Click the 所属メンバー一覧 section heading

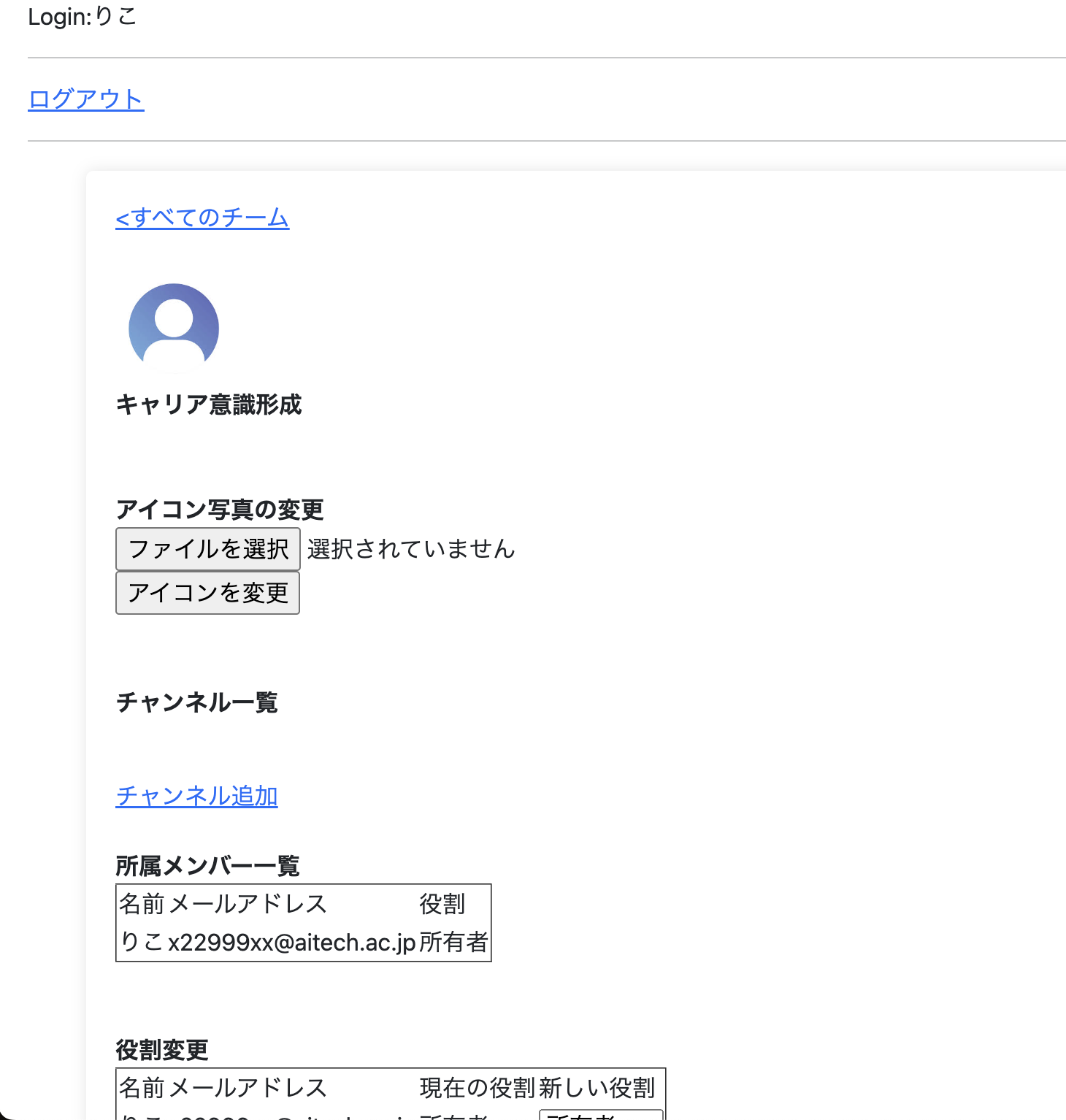click(x=207, y=866)
